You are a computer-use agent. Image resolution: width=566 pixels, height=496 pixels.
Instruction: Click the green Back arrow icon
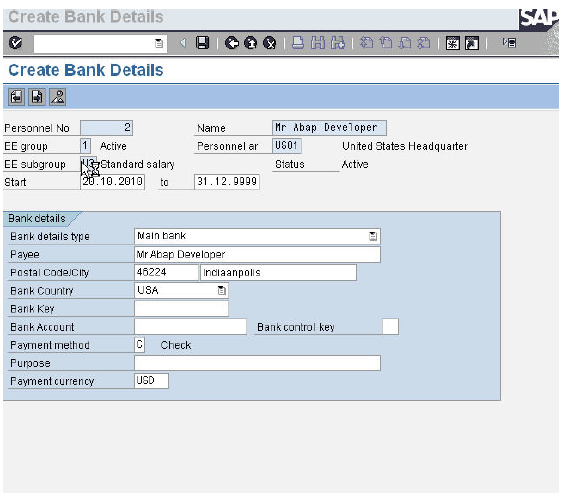pyautogui.click(x=232, y=43)
